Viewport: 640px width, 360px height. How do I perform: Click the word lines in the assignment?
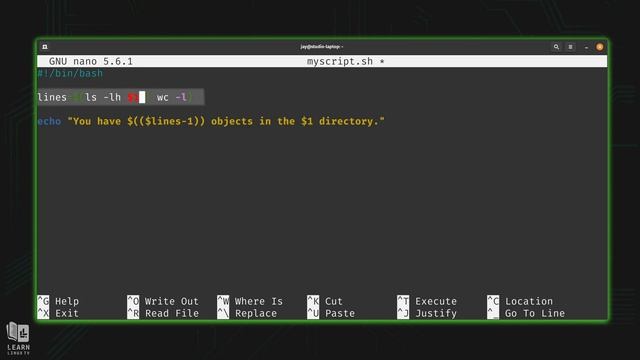click(x=52, y=98)
